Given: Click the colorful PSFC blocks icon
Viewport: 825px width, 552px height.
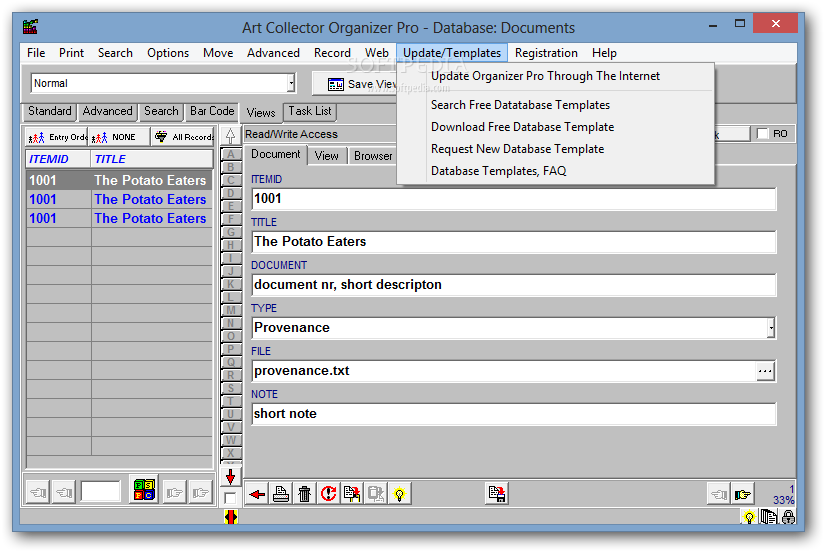Looking at the screenshot, I should (x=144, y=490).
